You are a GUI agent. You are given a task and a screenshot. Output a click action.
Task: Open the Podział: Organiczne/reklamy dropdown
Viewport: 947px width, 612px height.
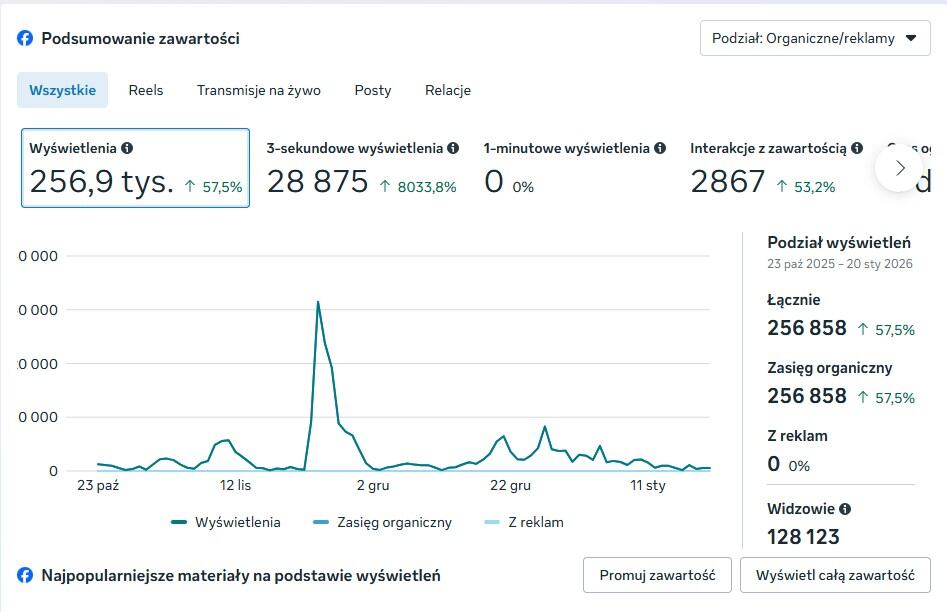(x=815, y=39)
